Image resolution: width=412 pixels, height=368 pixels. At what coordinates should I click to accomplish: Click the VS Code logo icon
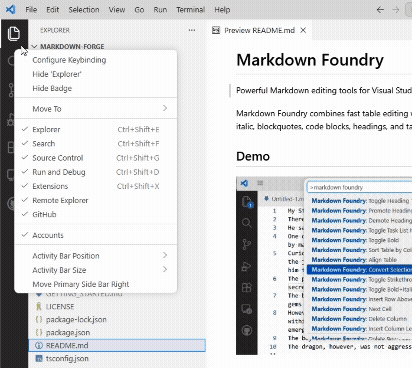click(10, 9)
